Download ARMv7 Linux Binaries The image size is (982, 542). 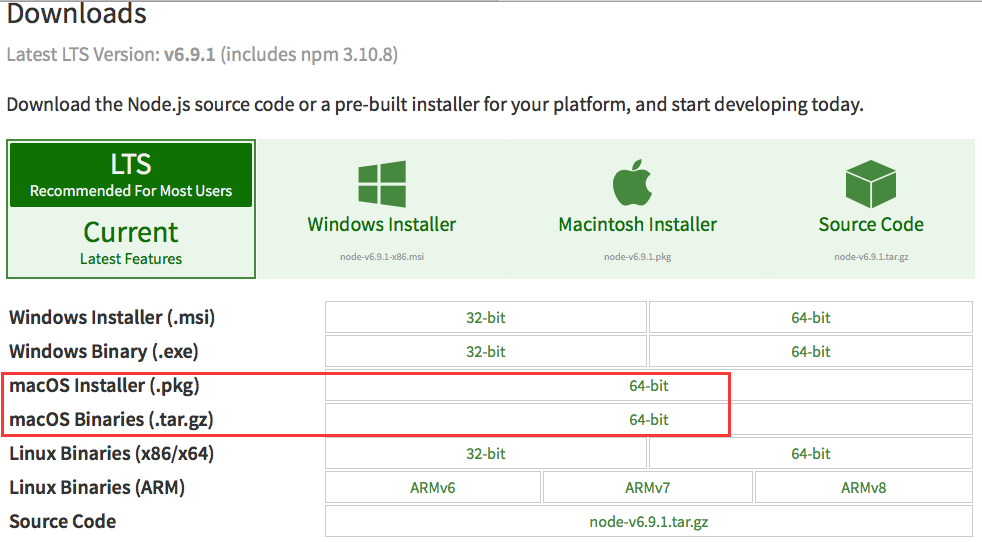[x=648, y=487]
